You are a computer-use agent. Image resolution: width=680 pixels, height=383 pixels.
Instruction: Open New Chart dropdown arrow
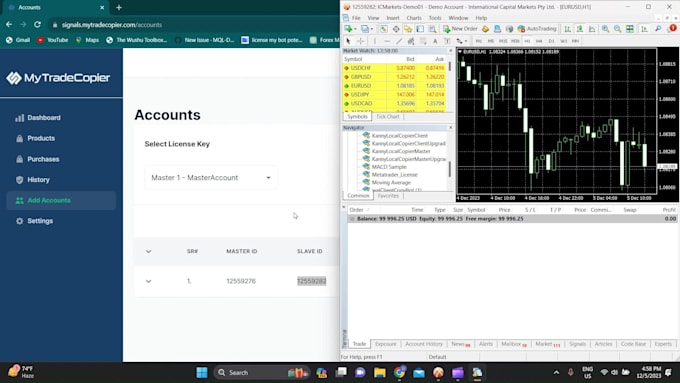(x=355, y=29)
